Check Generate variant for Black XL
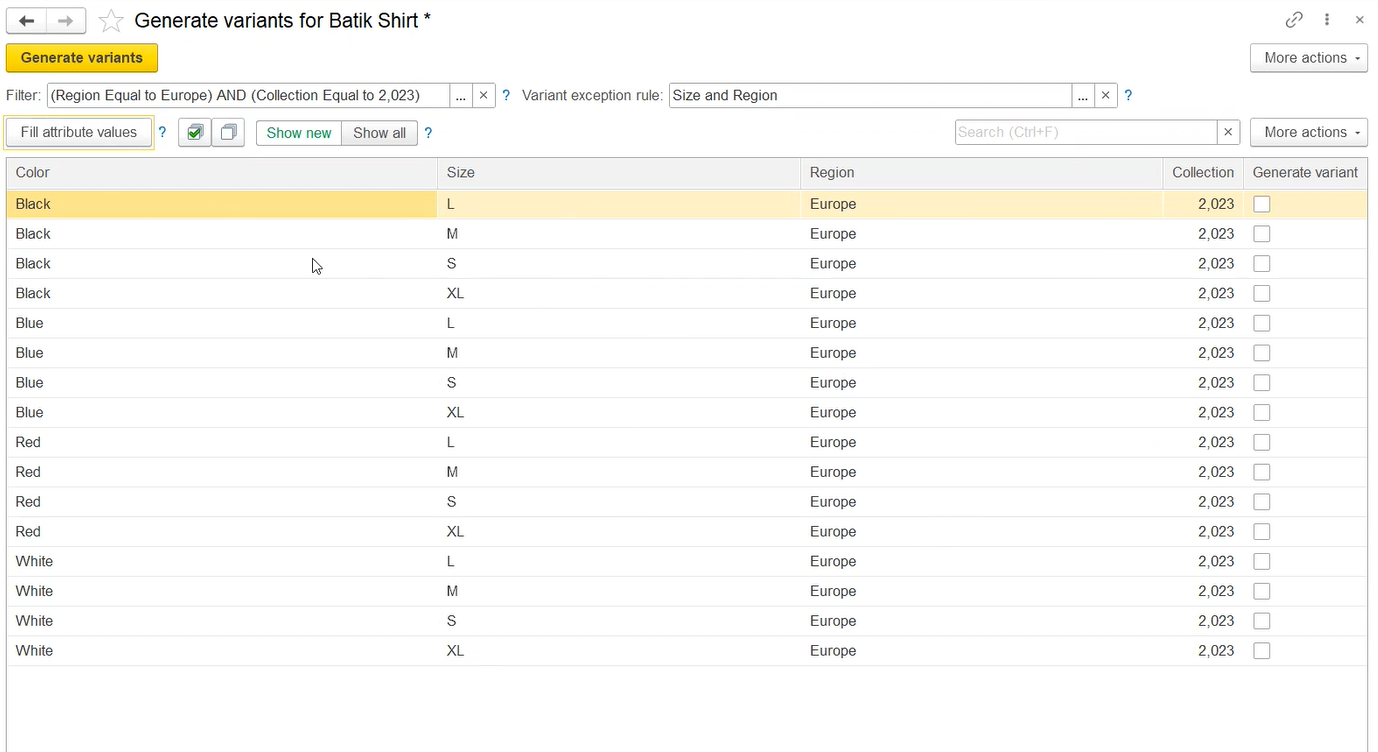 click(1262, 294)
